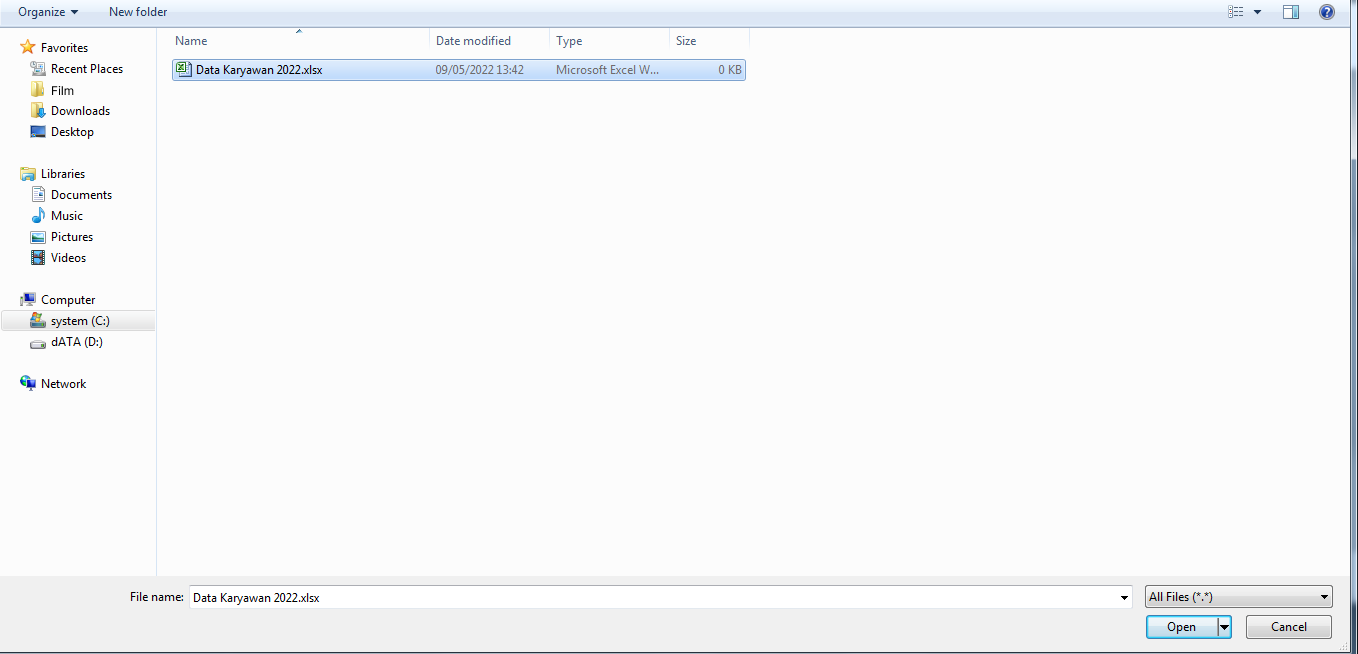1358x654 pixels.
Task: Click the Excel file icon for Data Karyawan 2022
Action: 183,70
